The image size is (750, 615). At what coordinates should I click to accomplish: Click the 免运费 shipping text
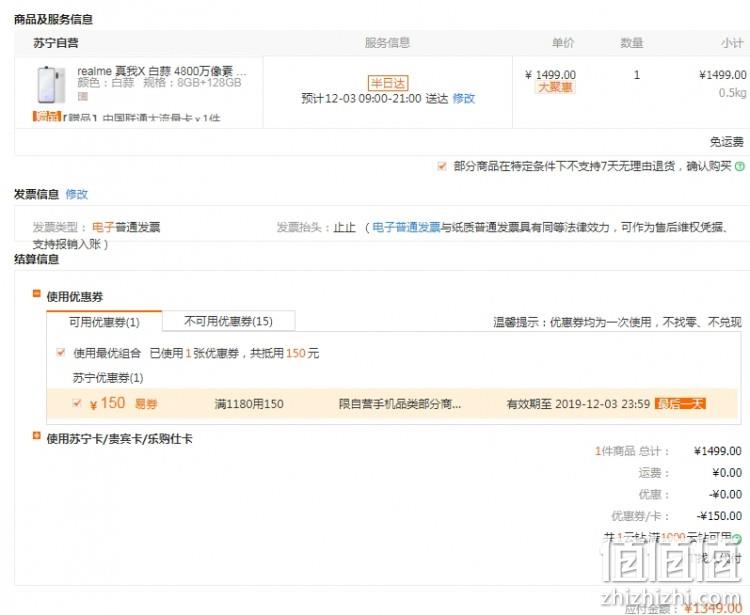tap(727, 142)
